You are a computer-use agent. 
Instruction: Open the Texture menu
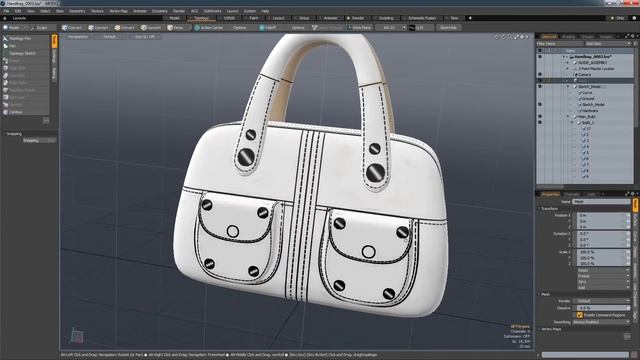pyautogui.click(x=97, y=11)
